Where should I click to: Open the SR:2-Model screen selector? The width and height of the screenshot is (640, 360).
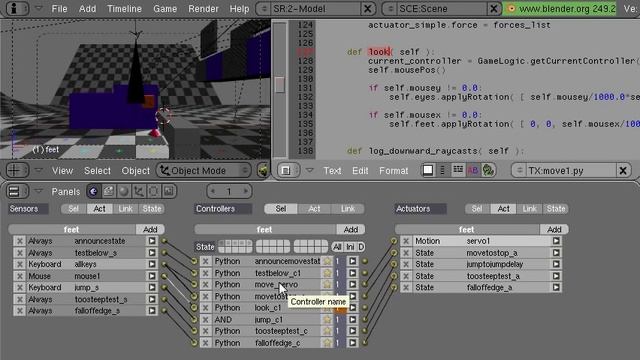pyautogui.click(x=264, y=9)
